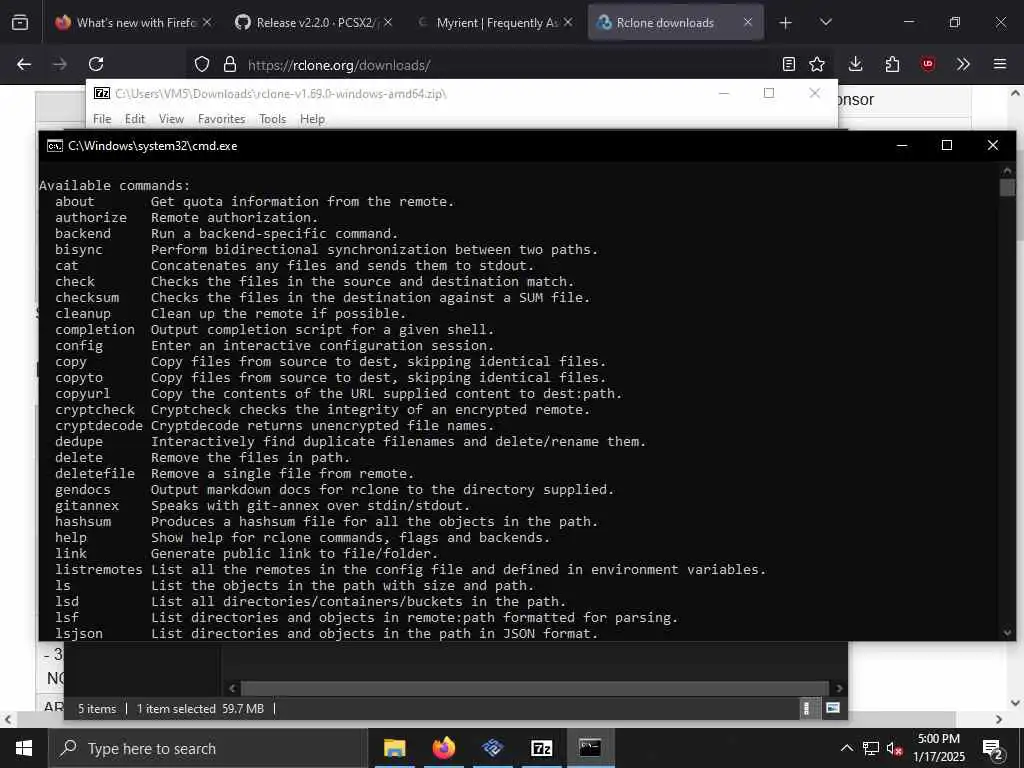
Task: Click 'config' command in cmd output
Action: [79, 345]
